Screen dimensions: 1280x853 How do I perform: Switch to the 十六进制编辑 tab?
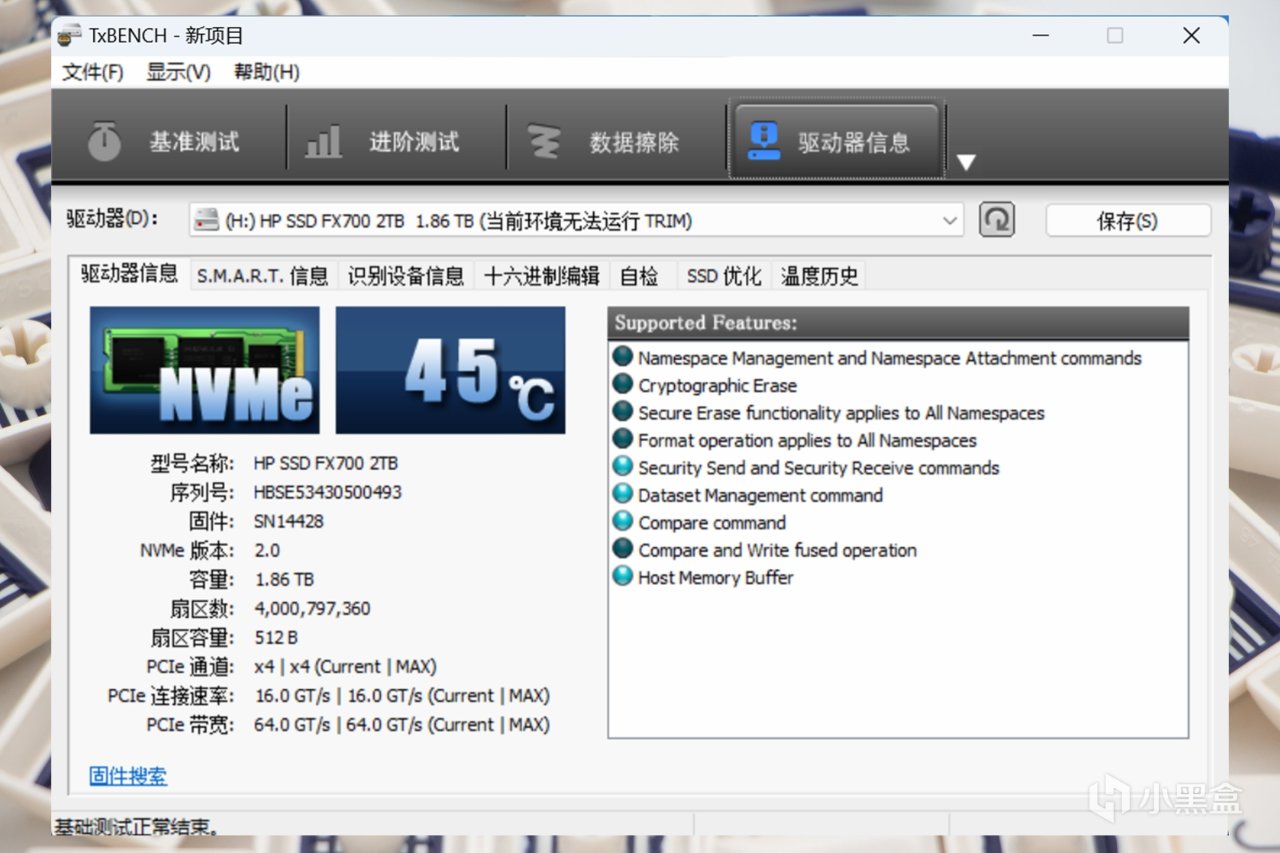tap(541, 276)
